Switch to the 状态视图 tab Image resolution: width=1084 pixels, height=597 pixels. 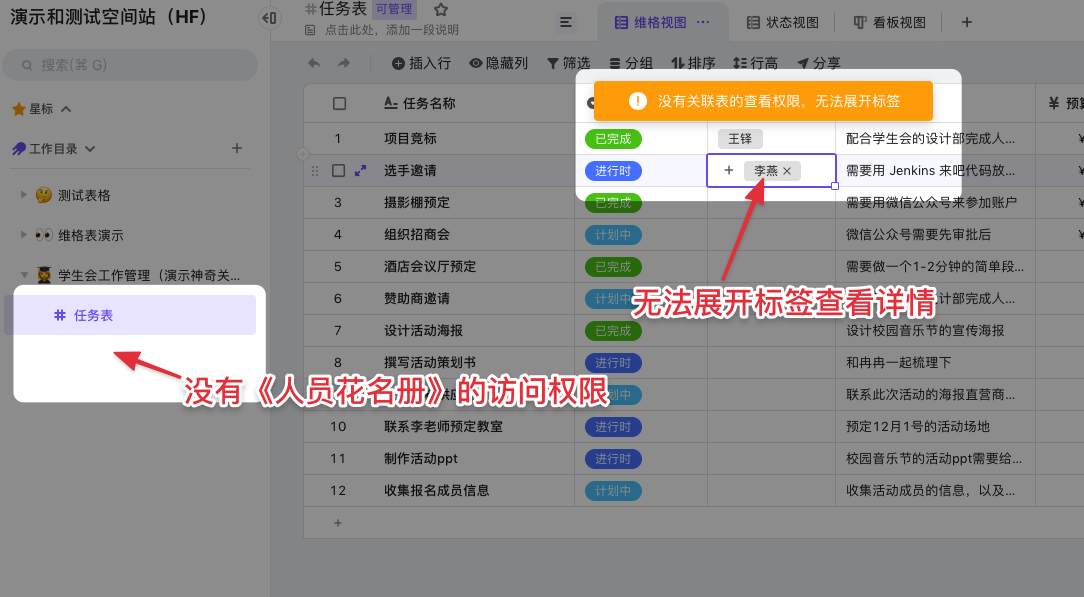(783, 22)
